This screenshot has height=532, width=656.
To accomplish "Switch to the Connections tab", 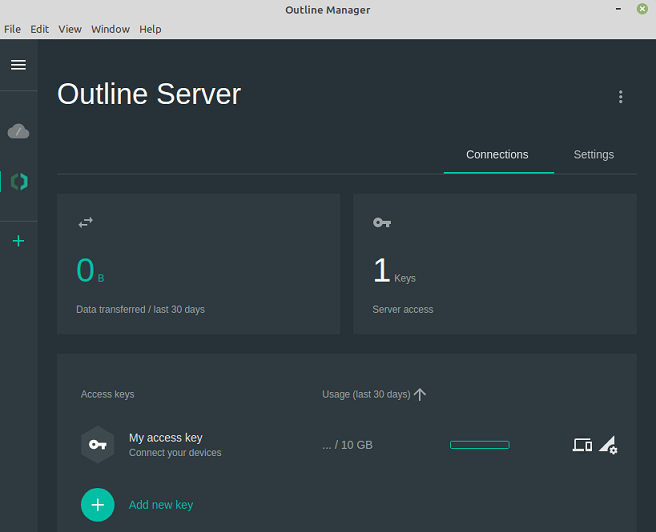I will click(497, 155).
